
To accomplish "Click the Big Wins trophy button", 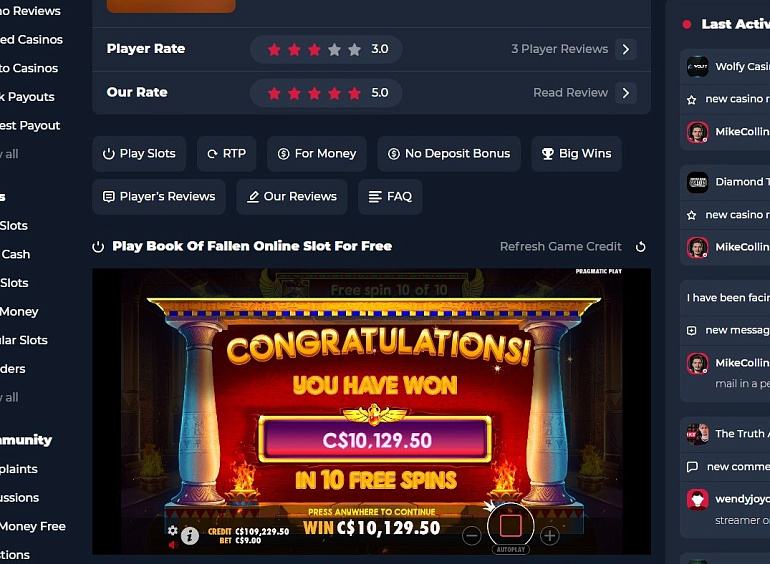I will pos(577,154).
